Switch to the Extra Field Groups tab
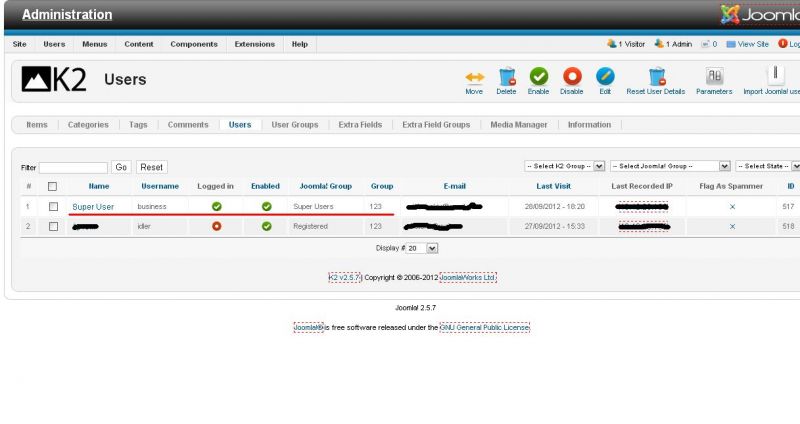800x424 pixels. pyautogui.click(x=436, y=125)
